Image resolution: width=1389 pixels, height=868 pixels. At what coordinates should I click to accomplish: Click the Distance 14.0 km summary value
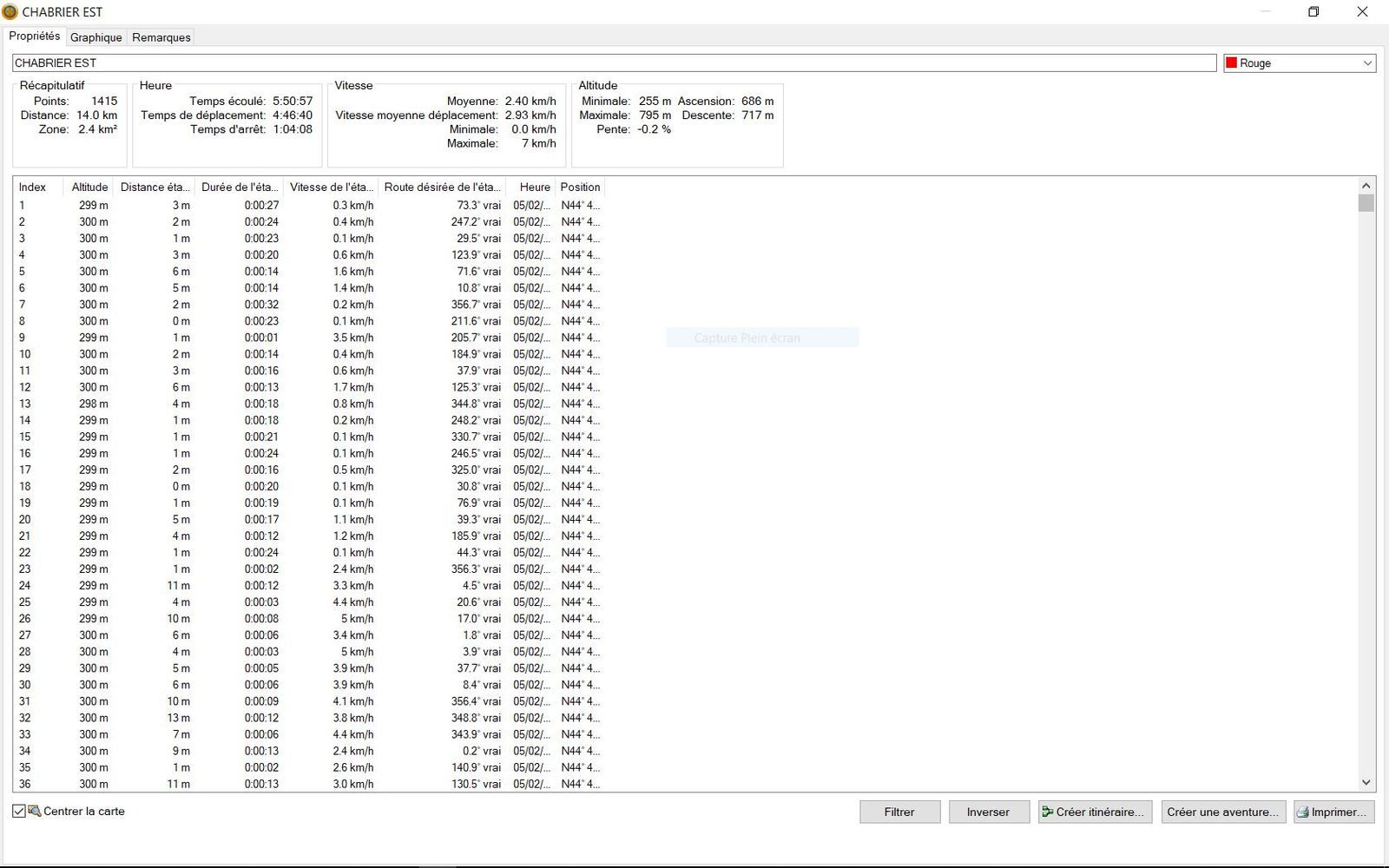[x=97, y=115]
